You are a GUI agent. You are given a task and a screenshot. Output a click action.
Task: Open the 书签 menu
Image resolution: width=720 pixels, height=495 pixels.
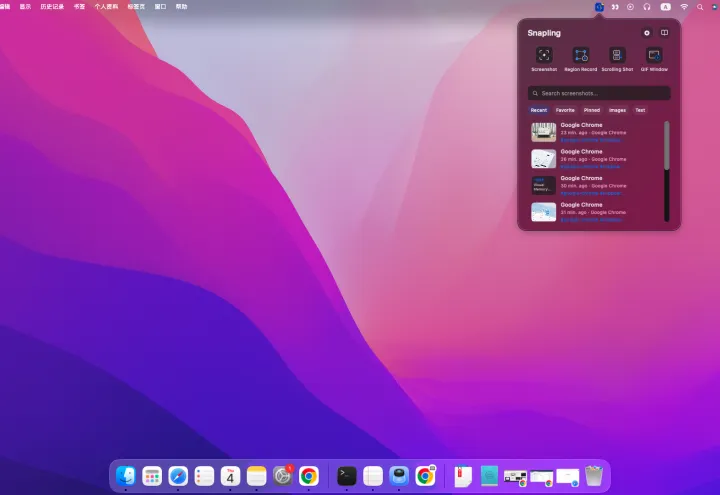[79, 7]
